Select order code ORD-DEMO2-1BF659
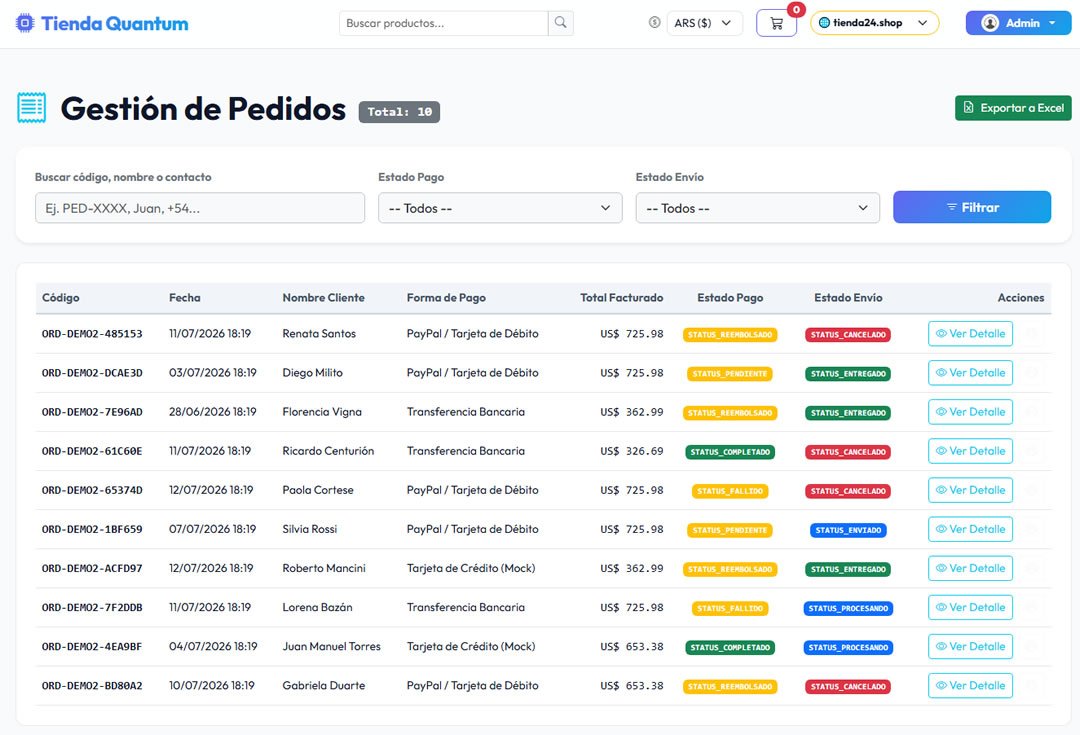Viewport: 1080px width, 735px height. [x=92, y=529]
